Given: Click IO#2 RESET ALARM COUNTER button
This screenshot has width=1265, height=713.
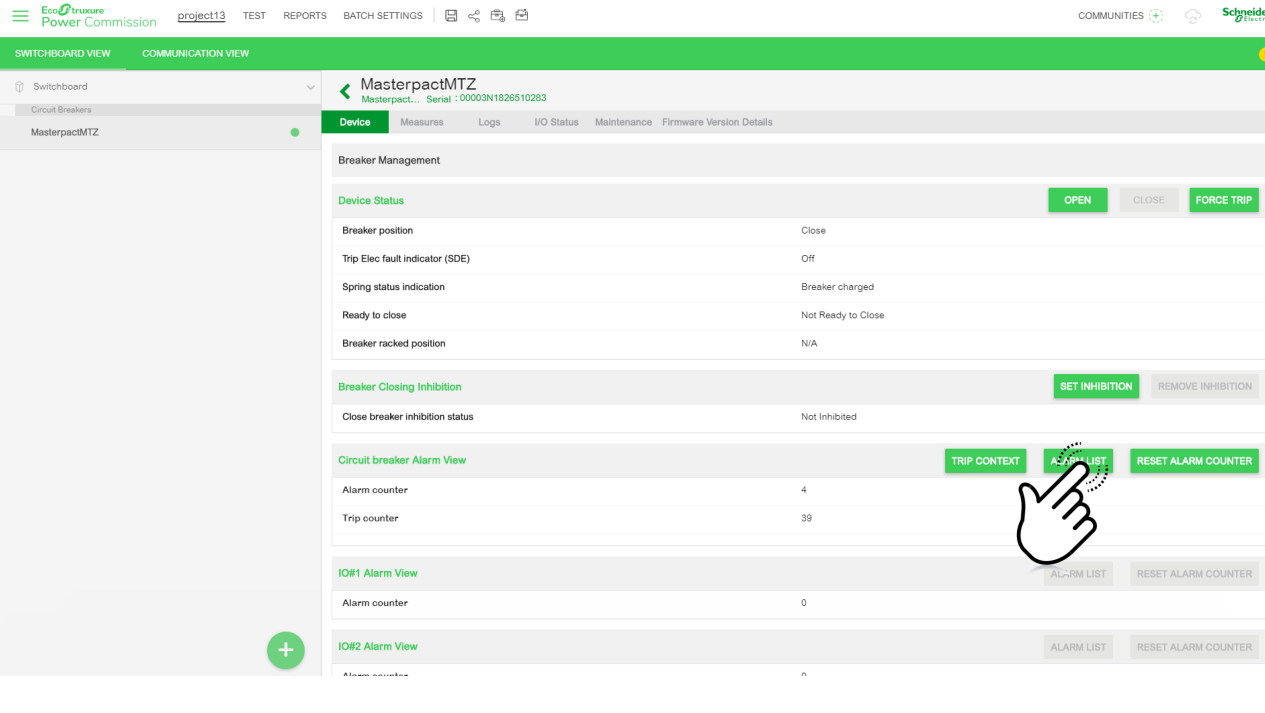Looking at the screenshot, I should pyautogui.click(x=1195, y=647).
